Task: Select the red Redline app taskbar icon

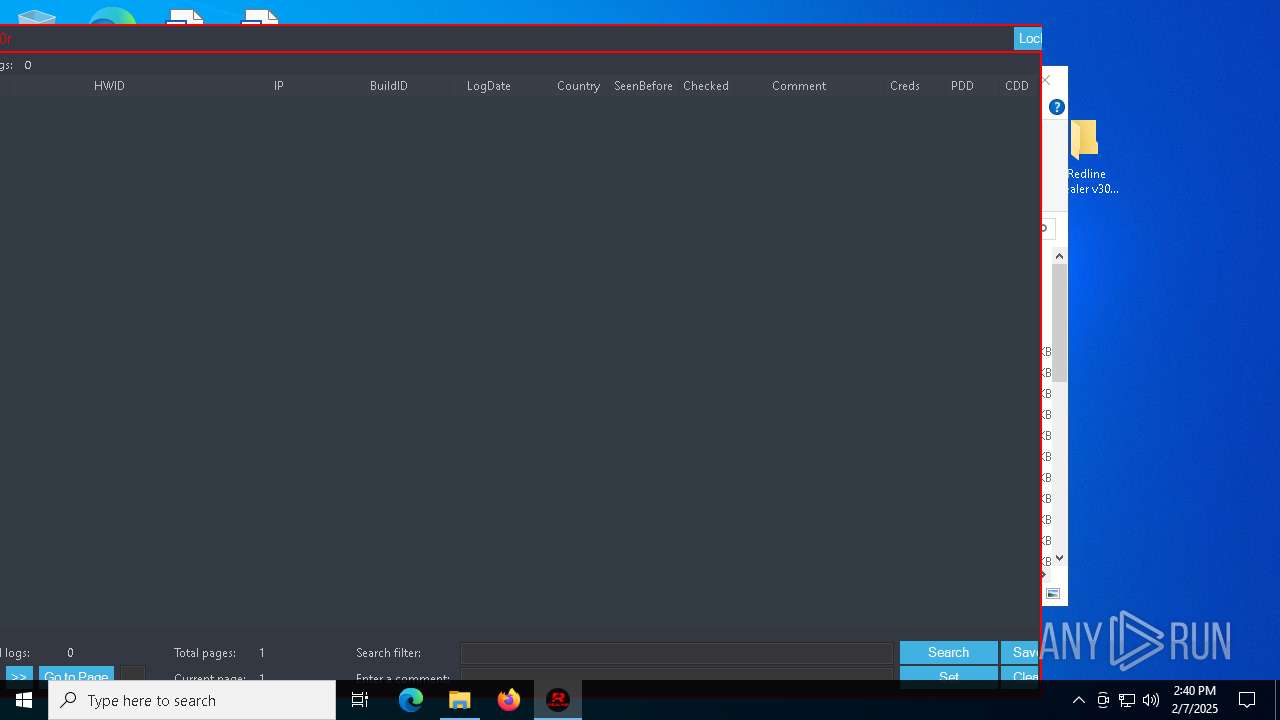Action: 558,700
